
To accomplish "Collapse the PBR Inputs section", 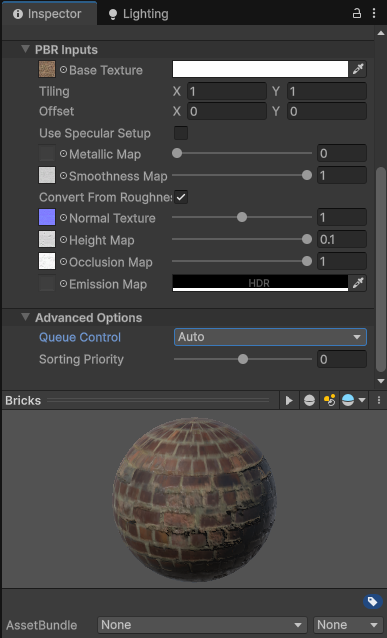I will [x=25, y=49].
